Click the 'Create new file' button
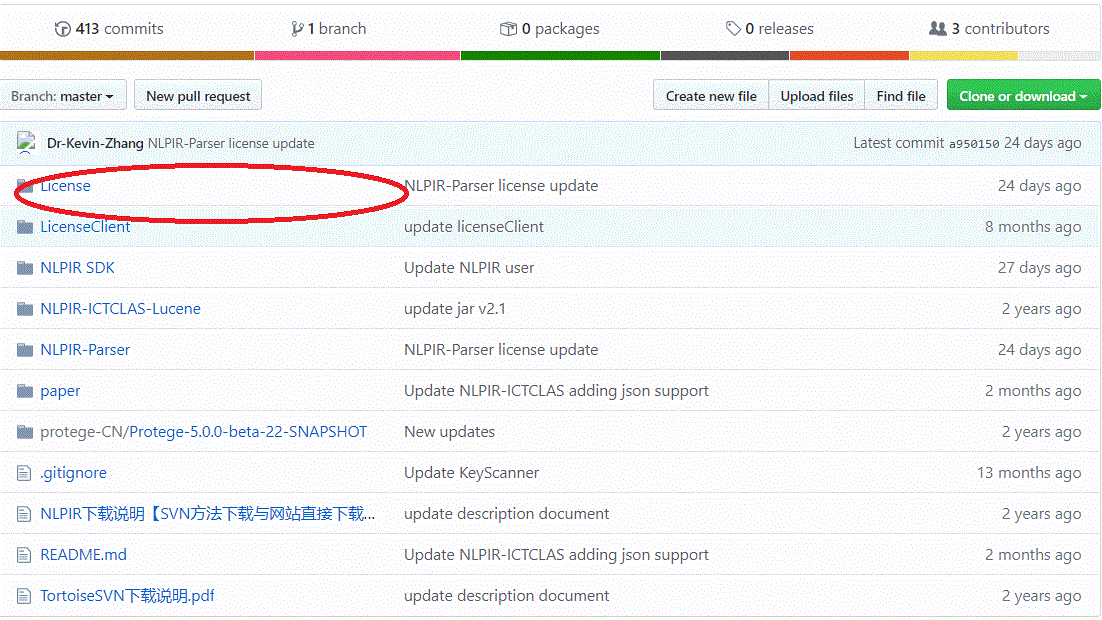The image size is (1102, 620). tap(710, 95)
